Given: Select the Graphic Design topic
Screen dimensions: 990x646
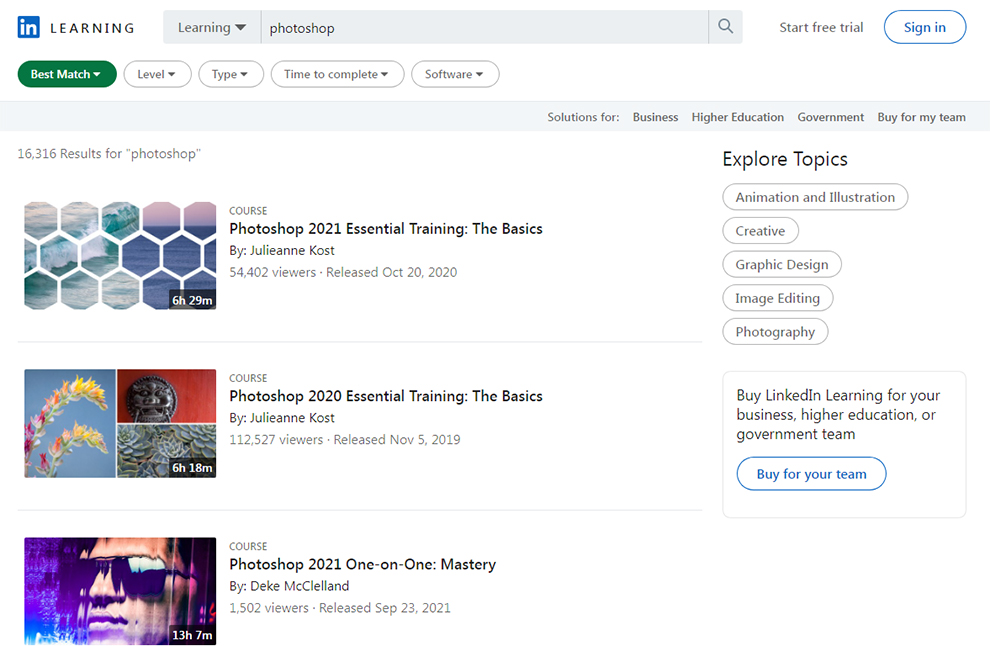Looking at the screenshot, I should click(x=782, y=264).
